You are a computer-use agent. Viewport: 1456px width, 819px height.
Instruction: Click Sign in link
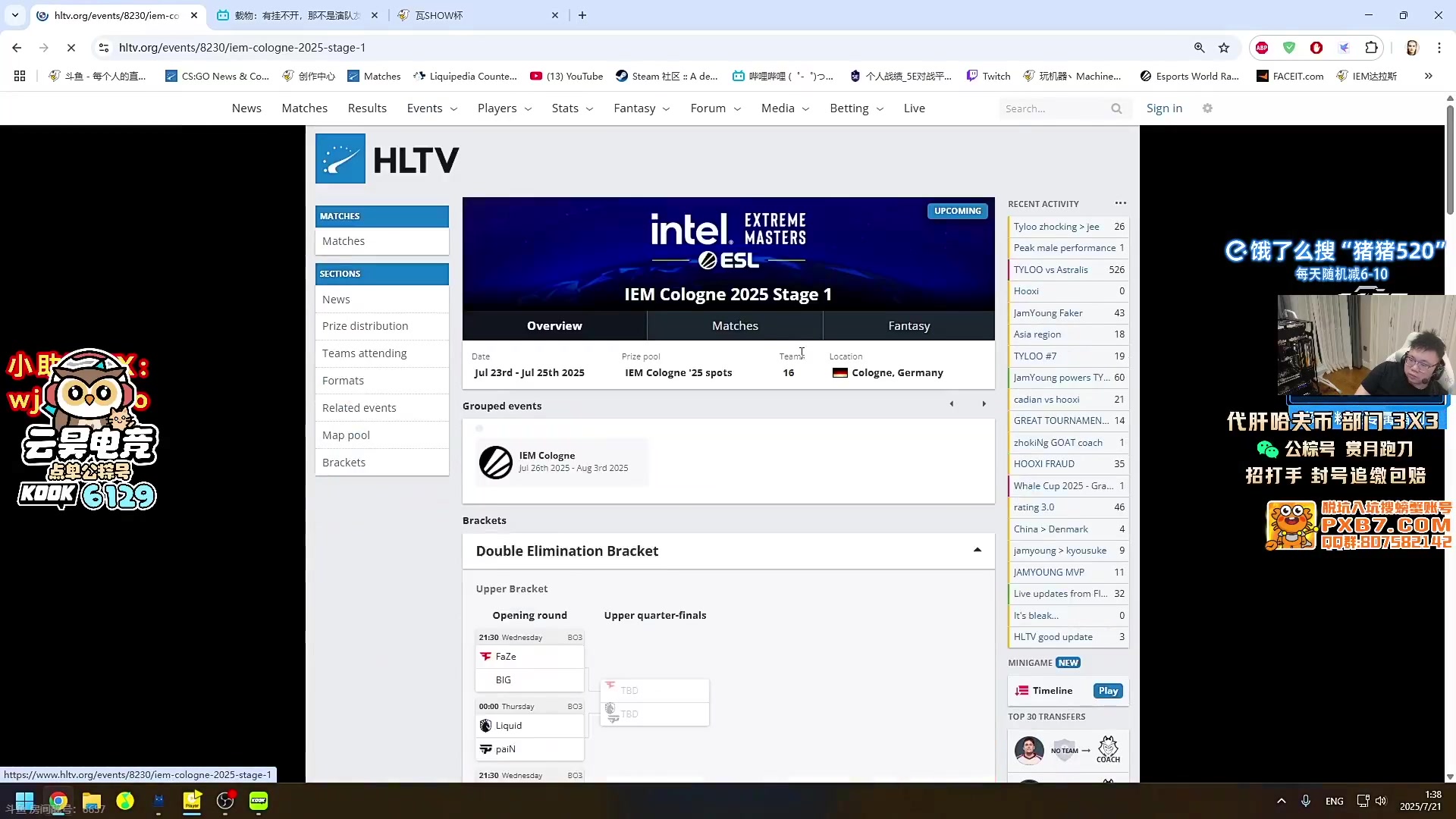point(1164,108)
